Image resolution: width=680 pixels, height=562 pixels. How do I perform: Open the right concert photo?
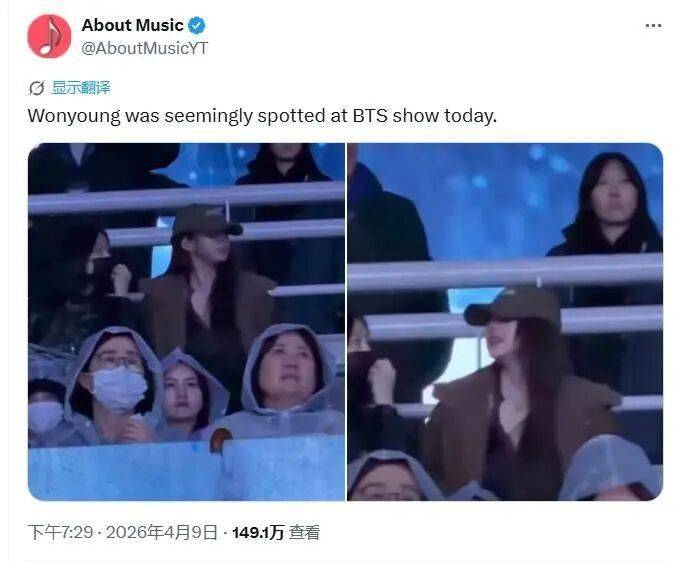pos(505,322)
